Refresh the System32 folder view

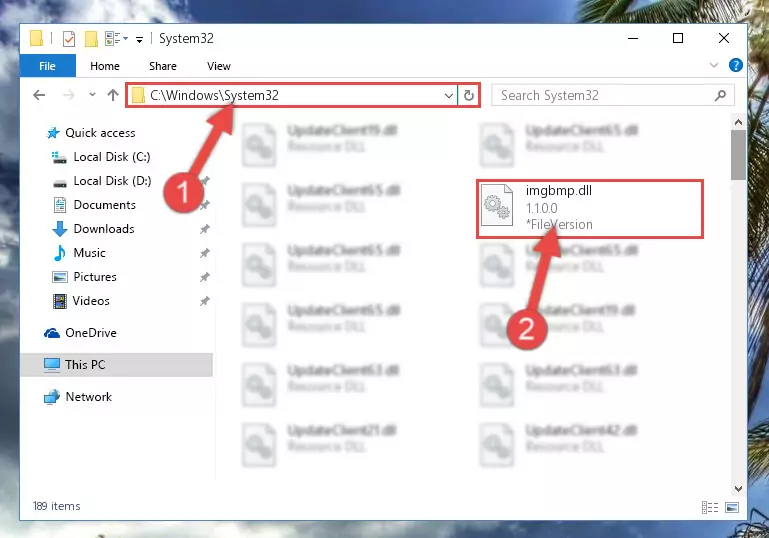click(469, 95)
